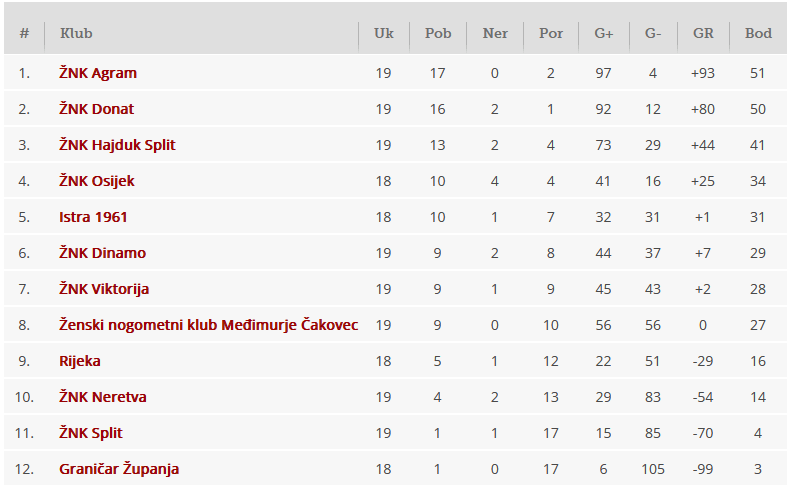
Task: Click the ŽNK Hajduk Split link
Action: tap(117, 145)
